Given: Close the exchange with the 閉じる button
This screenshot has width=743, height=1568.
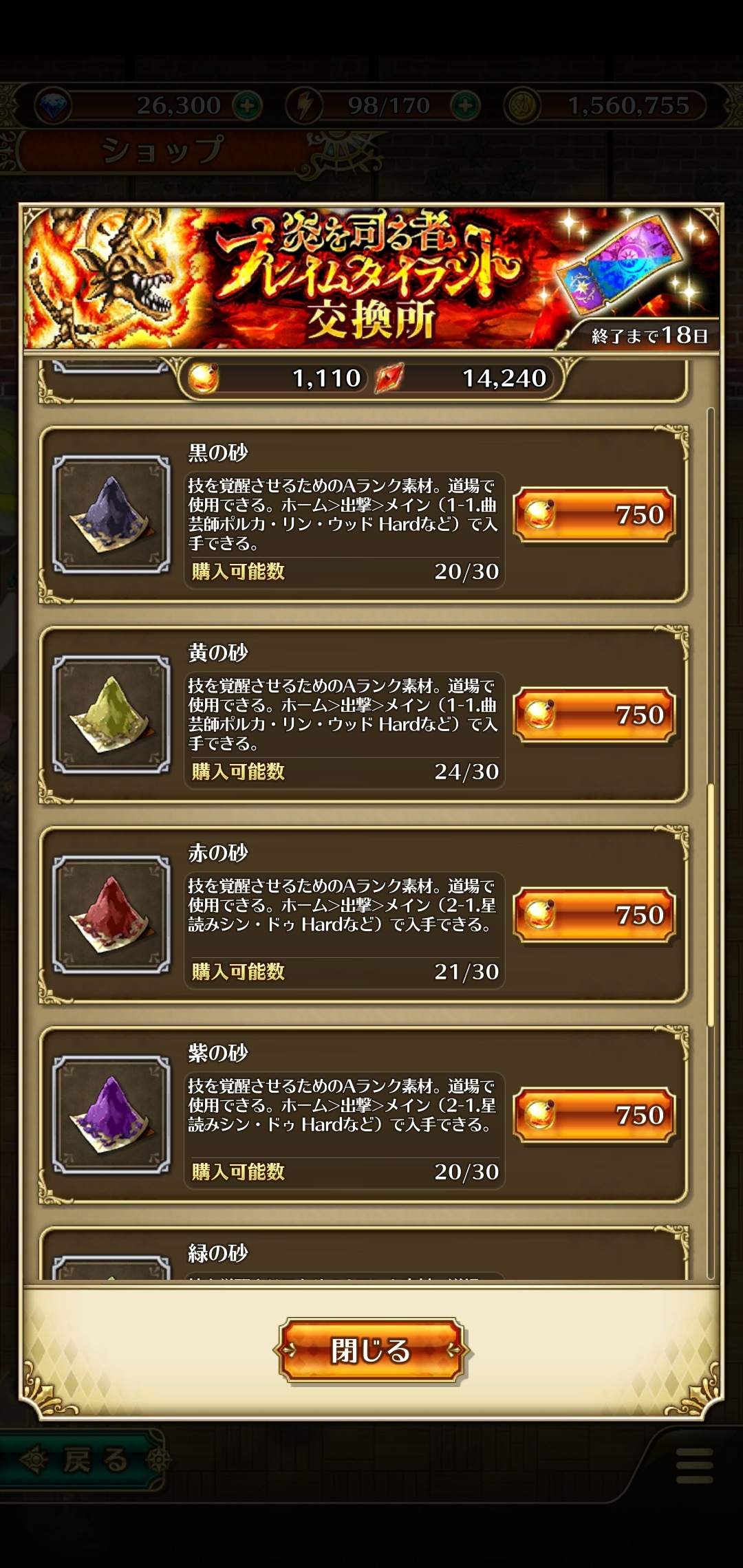Looking at the screenshot, I should coord(371,1350).
